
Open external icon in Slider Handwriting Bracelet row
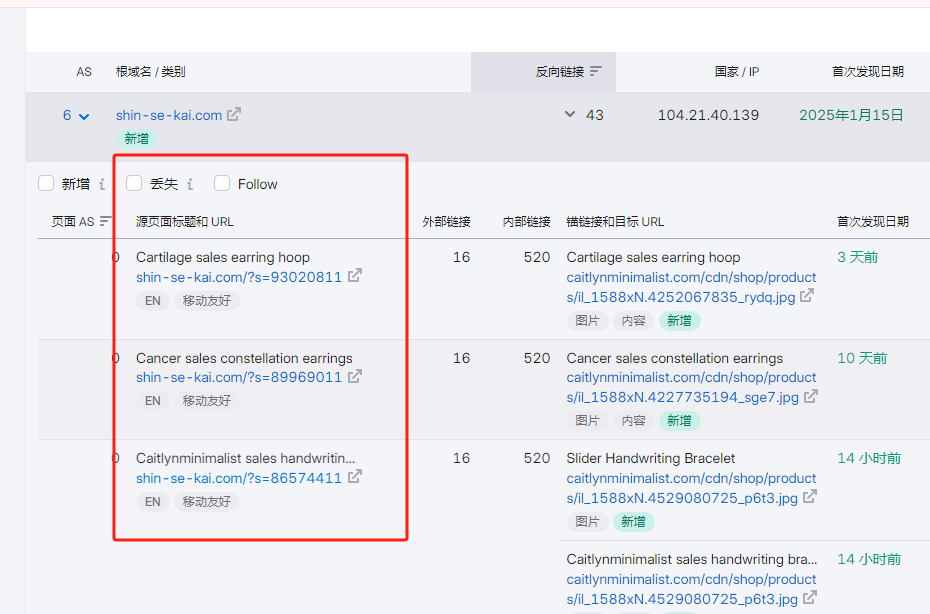[x=810, y=497]
